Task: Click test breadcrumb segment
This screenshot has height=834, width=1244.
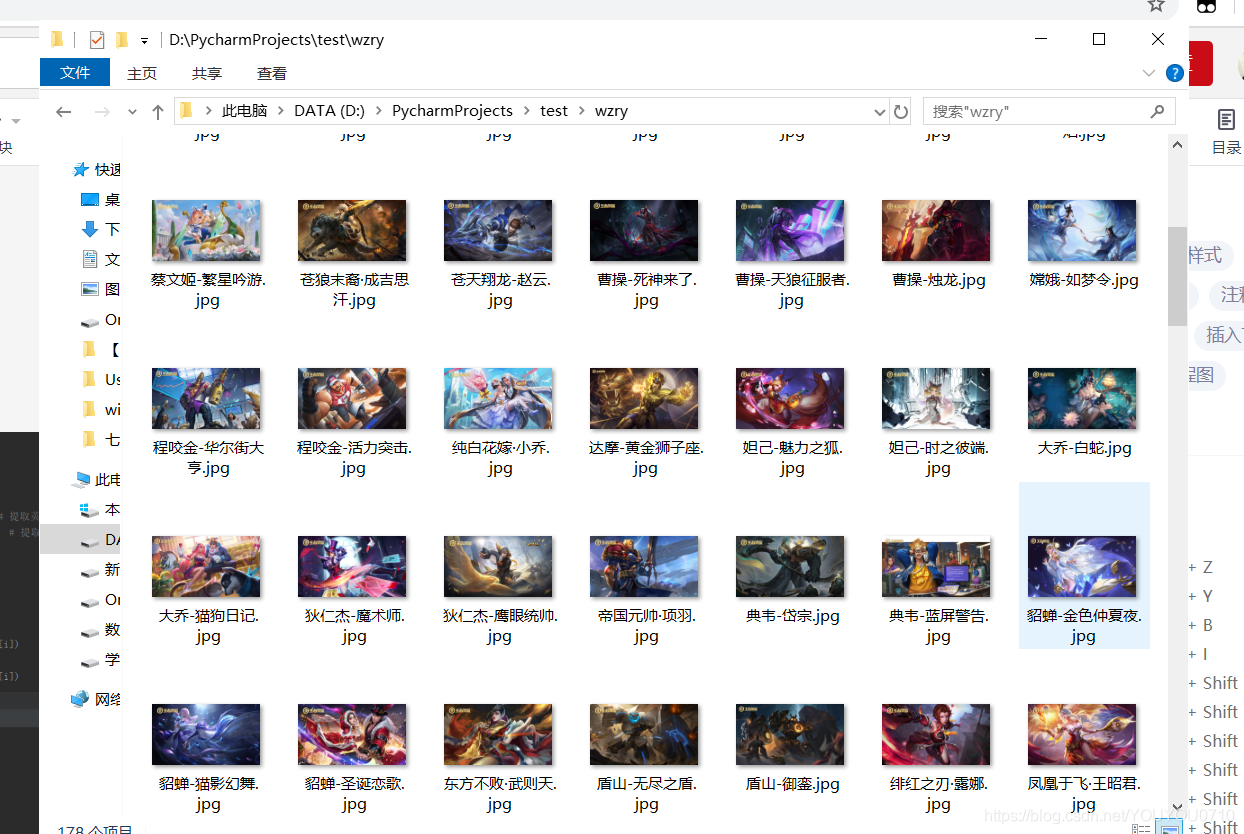Action: [554, 111]
